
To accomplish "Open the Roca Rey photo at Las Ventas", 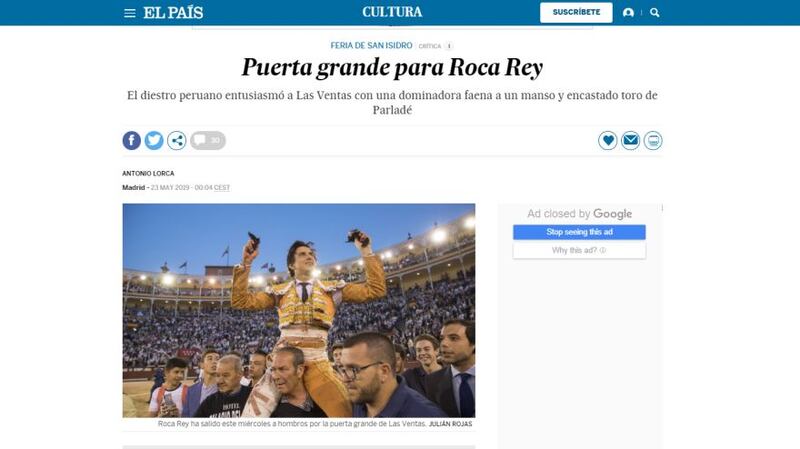I will coord(298,310).
